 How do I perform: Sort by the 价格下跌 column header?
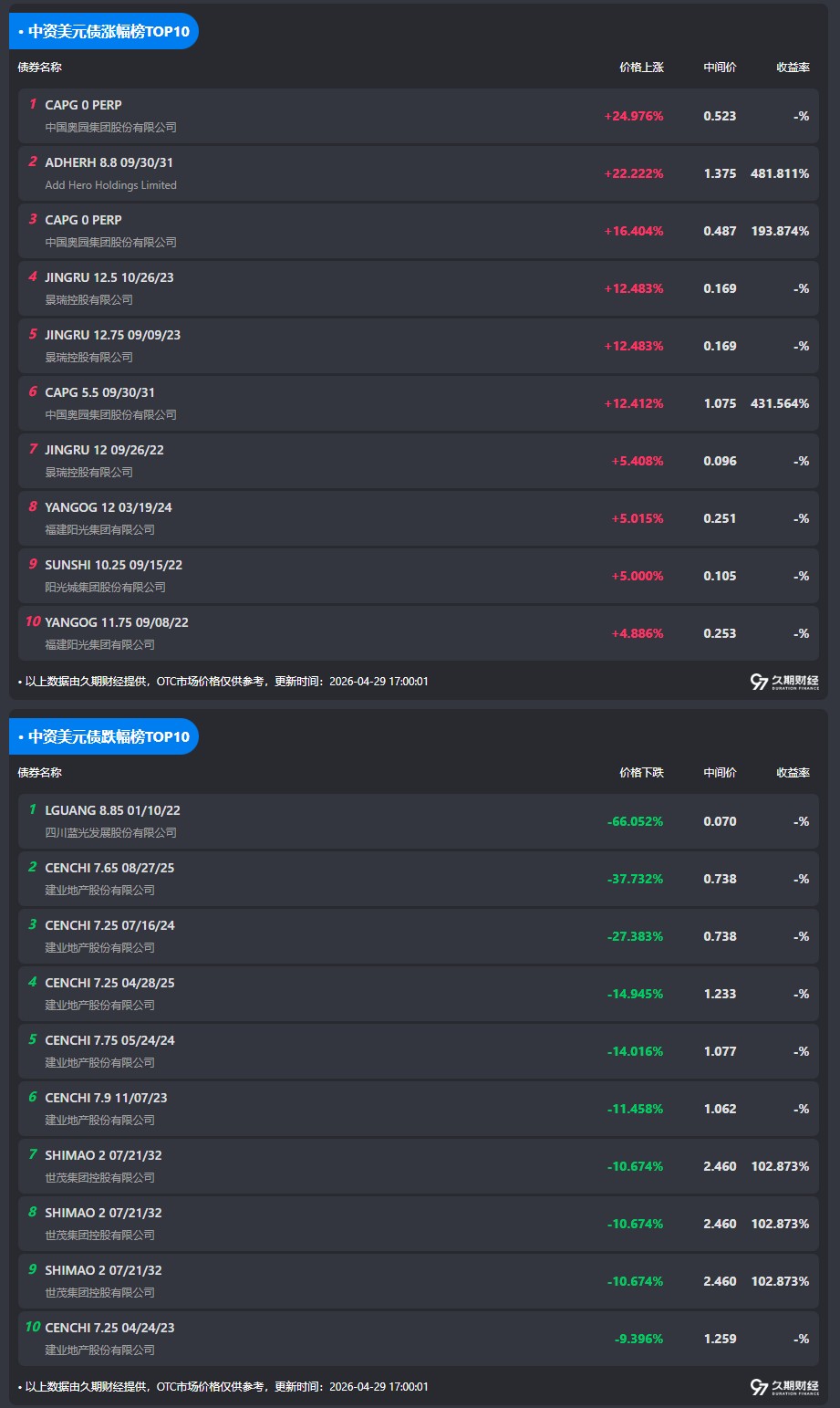[641, 773]
